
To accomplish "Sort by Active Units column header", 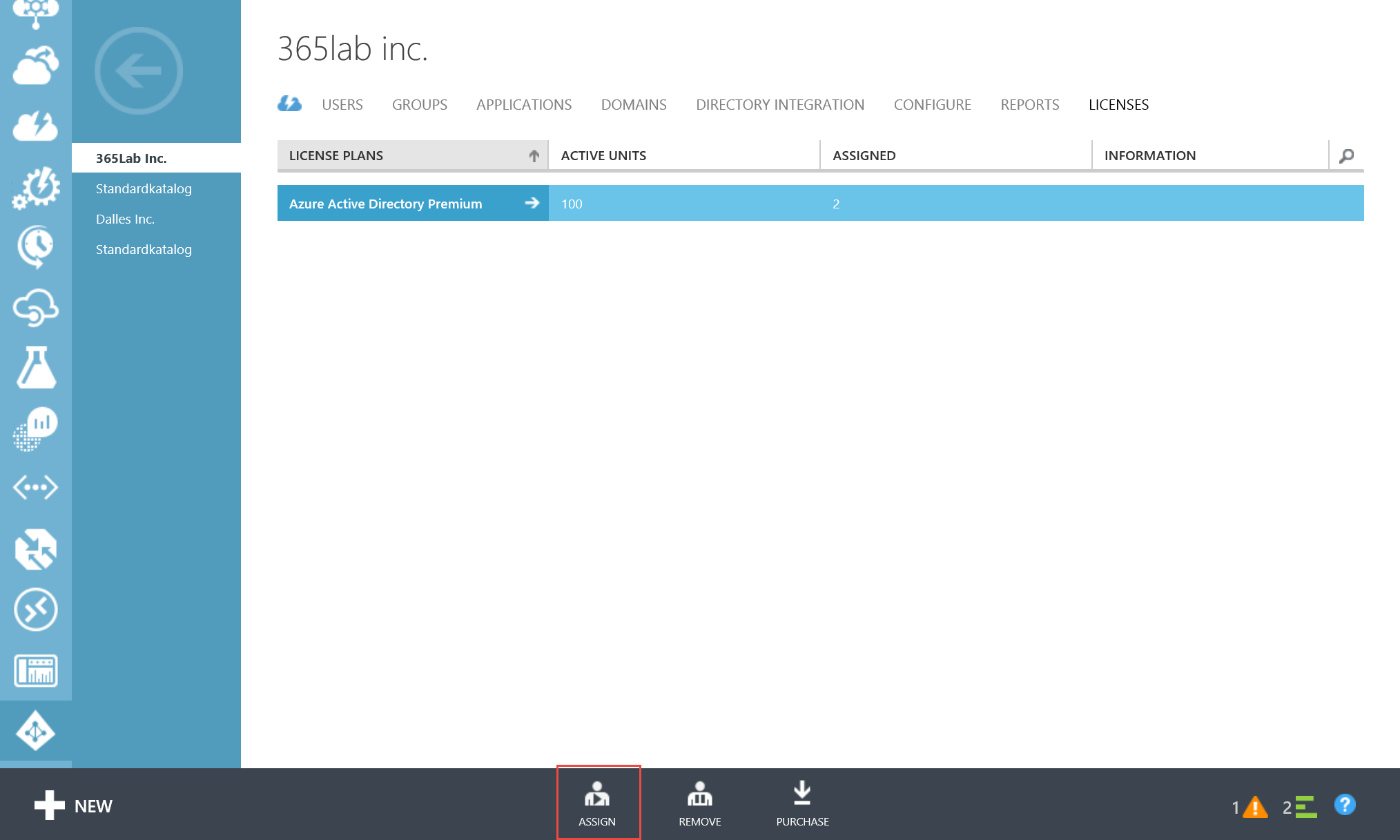I will tap(603, 156).
